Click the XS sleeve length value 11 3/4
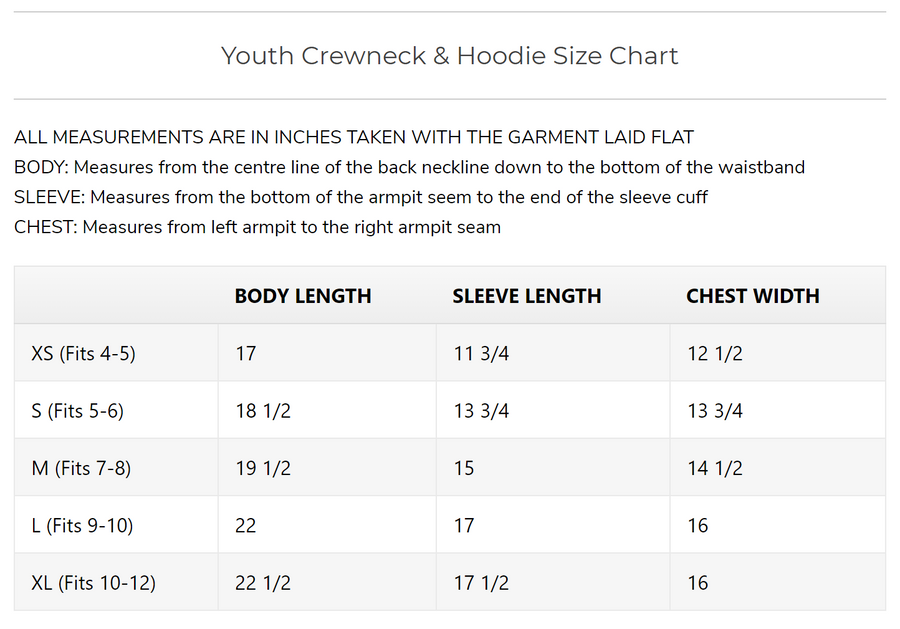Image resolution: width=900 pixels, height=629 pixels. click(x=481, y=353)
